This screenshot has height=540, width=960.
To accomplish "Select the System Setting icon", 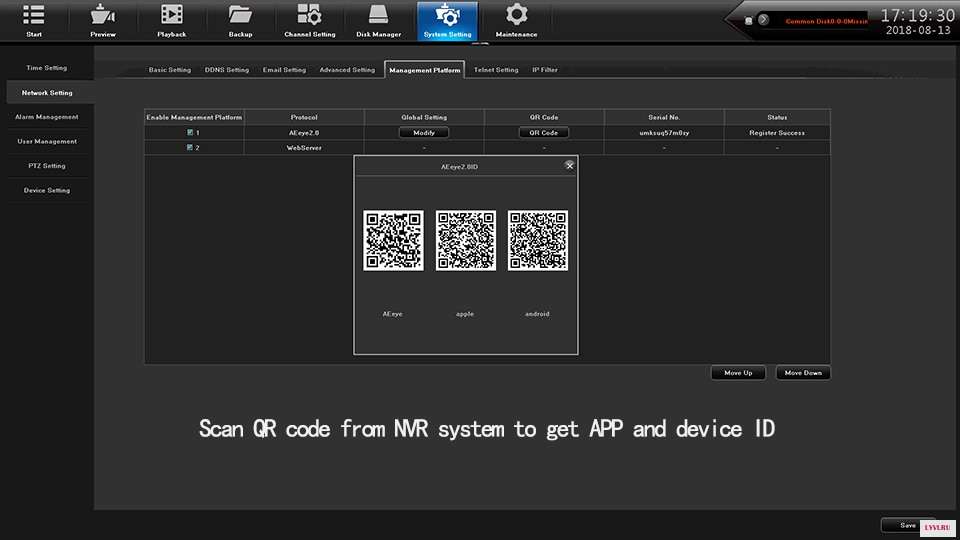I will [447, 16].
